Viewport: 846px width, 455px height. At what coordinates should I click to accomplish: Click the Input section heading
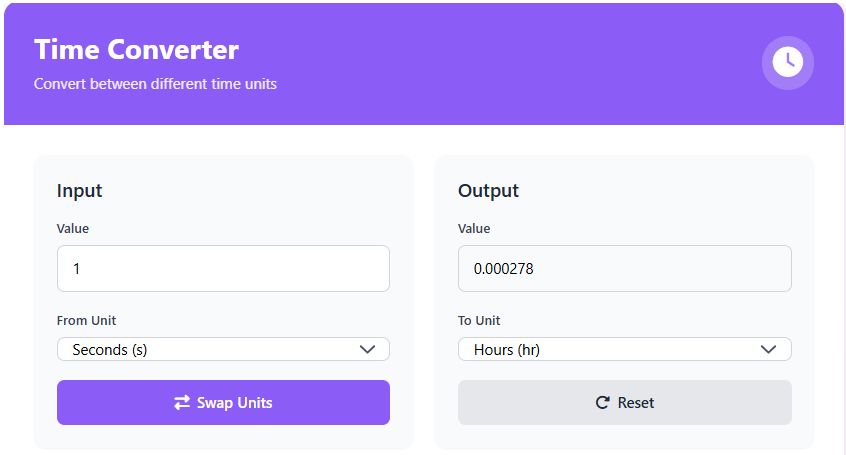[x=80, y=191]
